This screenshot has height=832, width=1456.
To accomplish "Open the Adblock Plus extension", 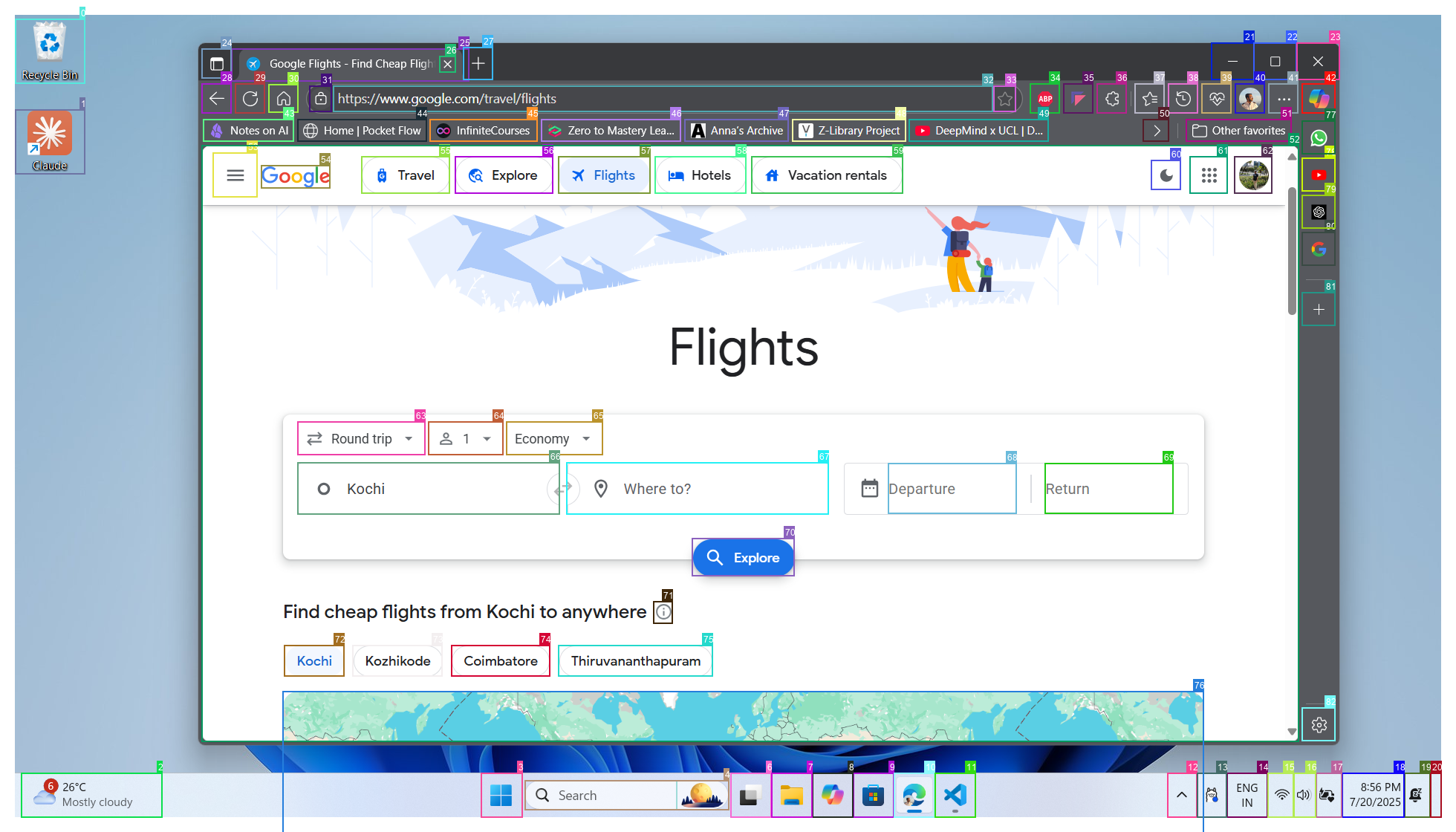I will pos(1044,98).
